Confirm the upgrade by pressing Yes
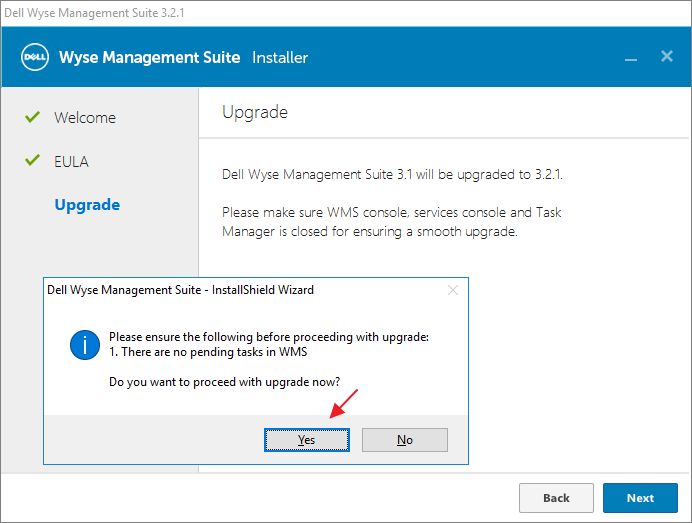692x523 pixels. click(x=306, y=440)
